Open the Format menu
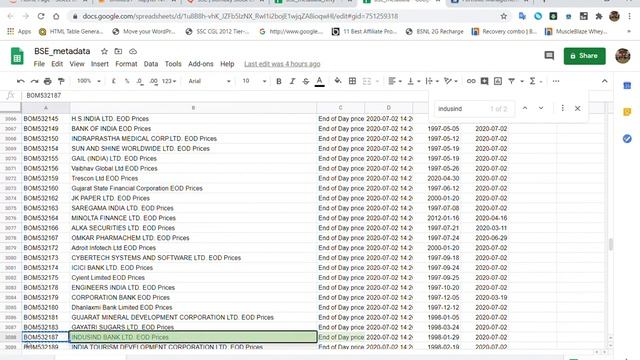Viewport: 640px width, 360px height. tap(126, 64)
